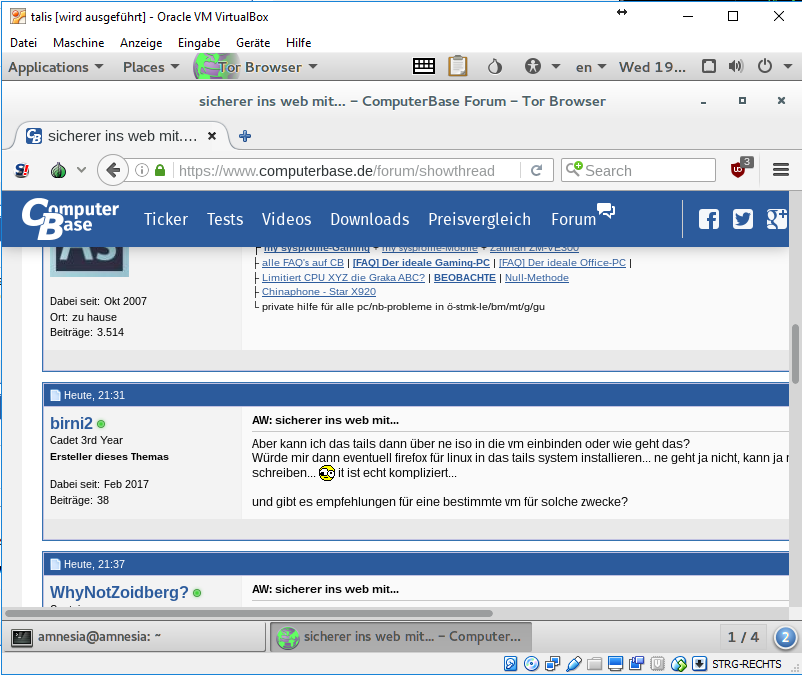Open the Tor Browser app menu

point(256,67)
